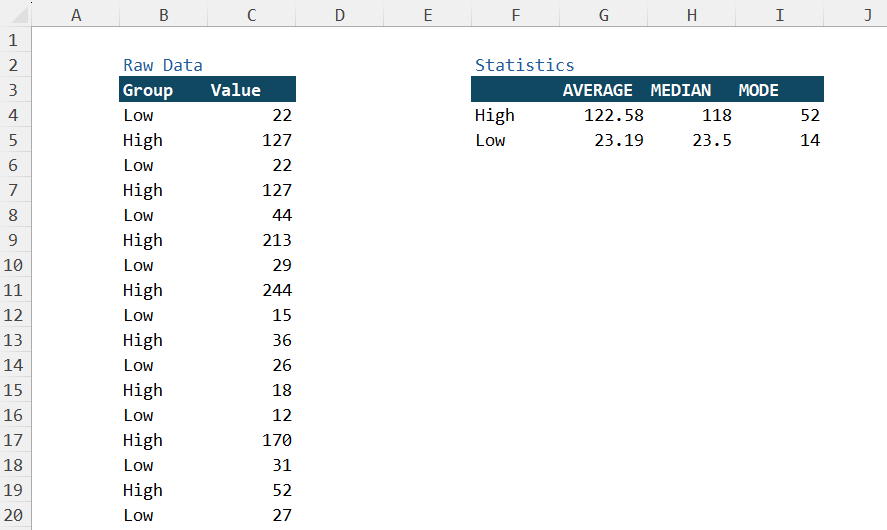Select column E header
Screen dimensions: 887x530
pyautogui.click(x=428, y=15)
